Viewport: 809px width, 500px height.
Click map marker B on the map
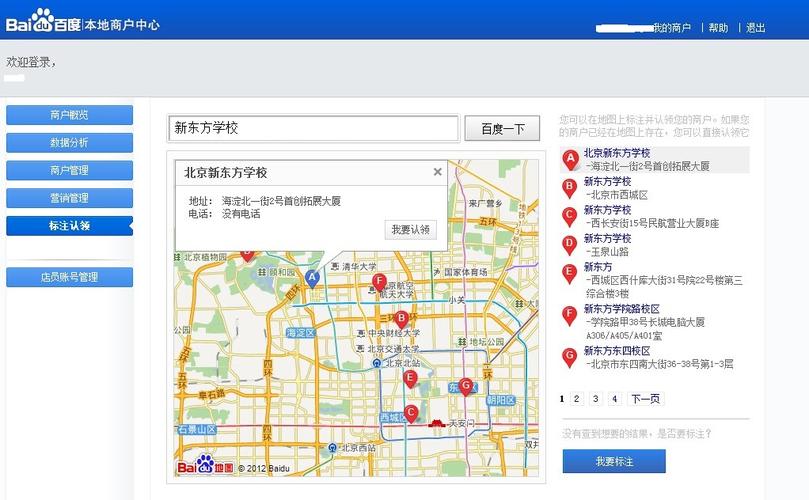click(401, 319)
